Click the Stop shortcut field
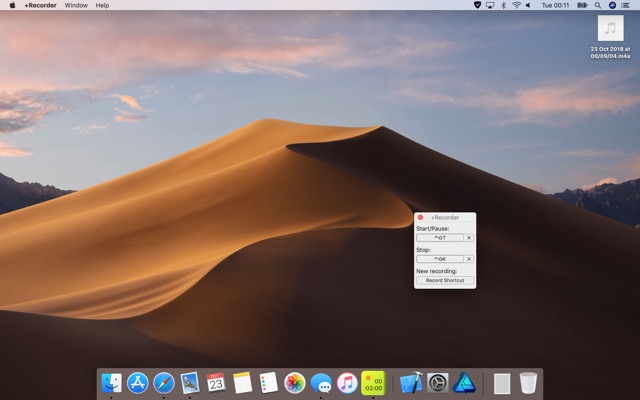The image size is (640, 400). click(440, 259)
